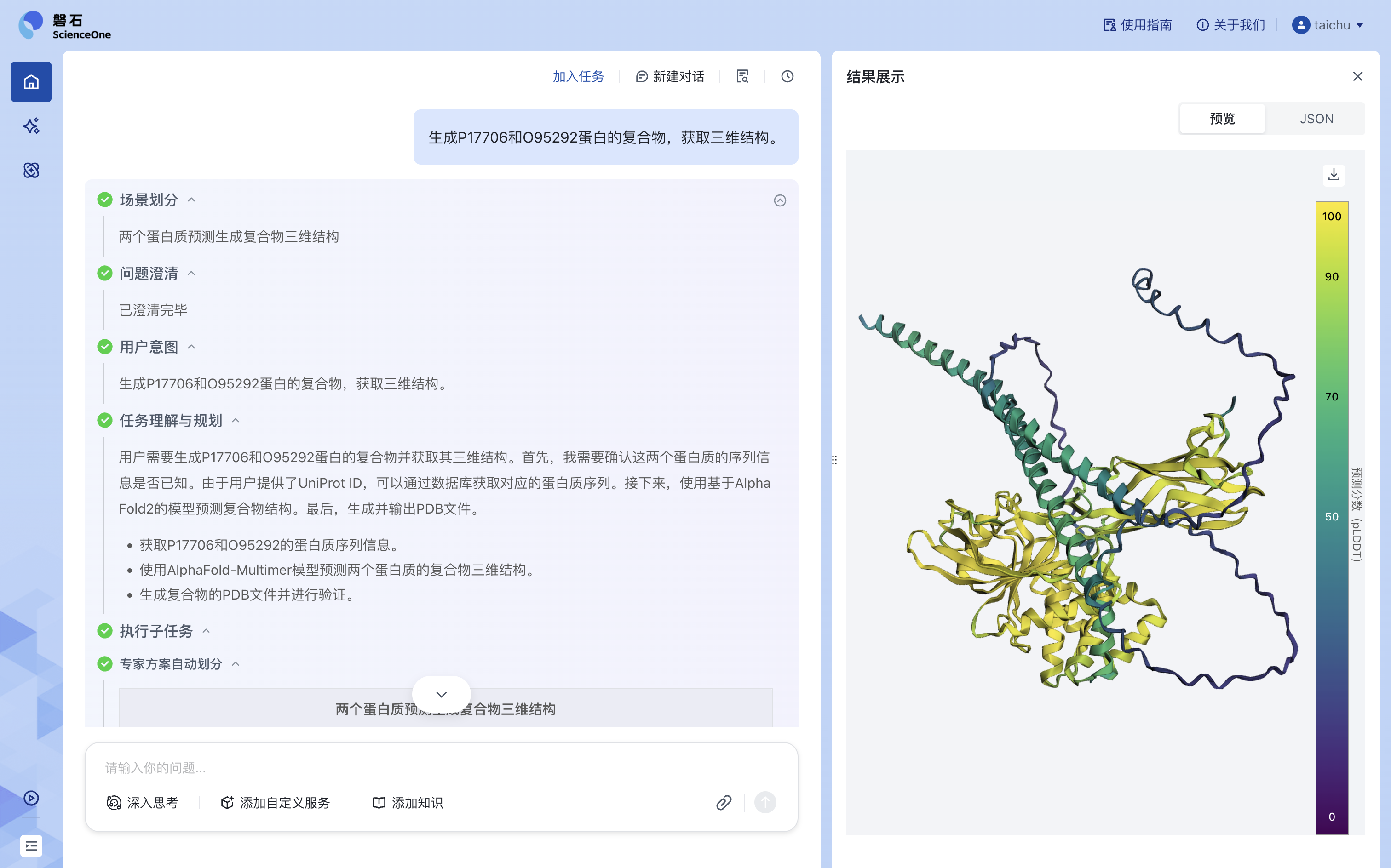Click the console panel icon at sidebar bottom
This screenshot has height=868, width=1391.
tap(30, 845)
